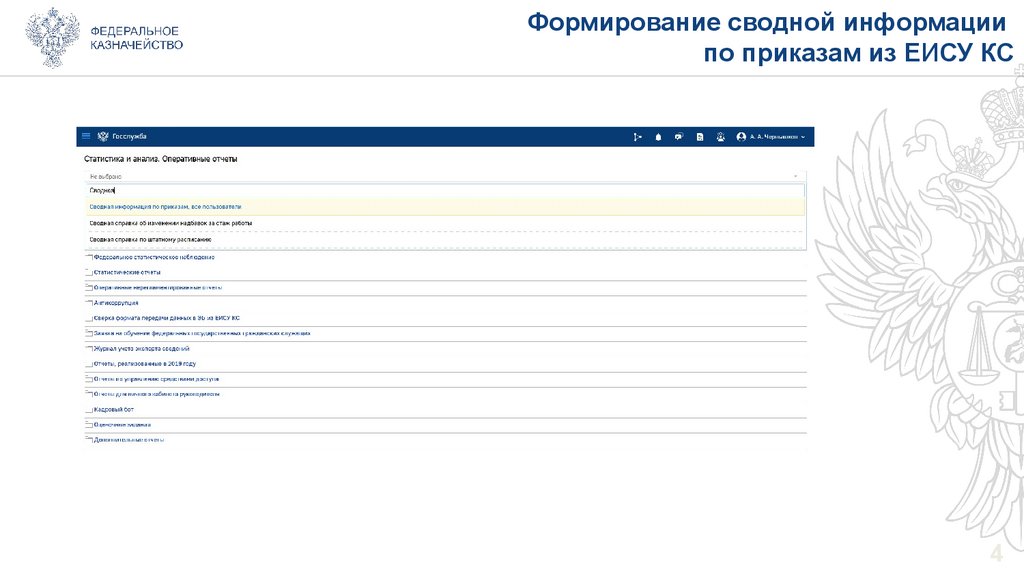Open the process tree icon in header

tap(637, 137)
